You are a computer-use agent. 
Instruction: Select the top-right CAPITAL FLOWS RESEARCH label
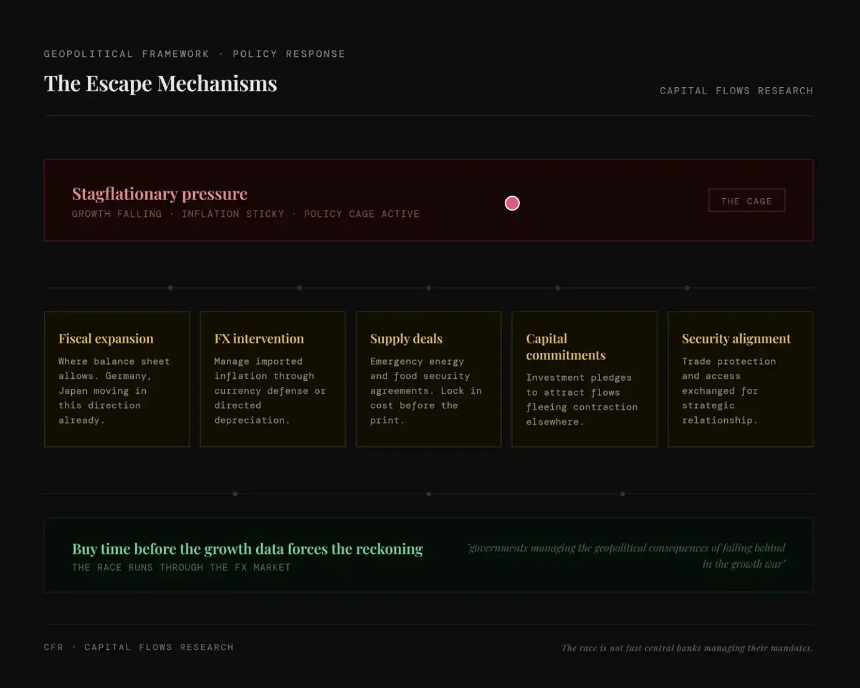736,91
